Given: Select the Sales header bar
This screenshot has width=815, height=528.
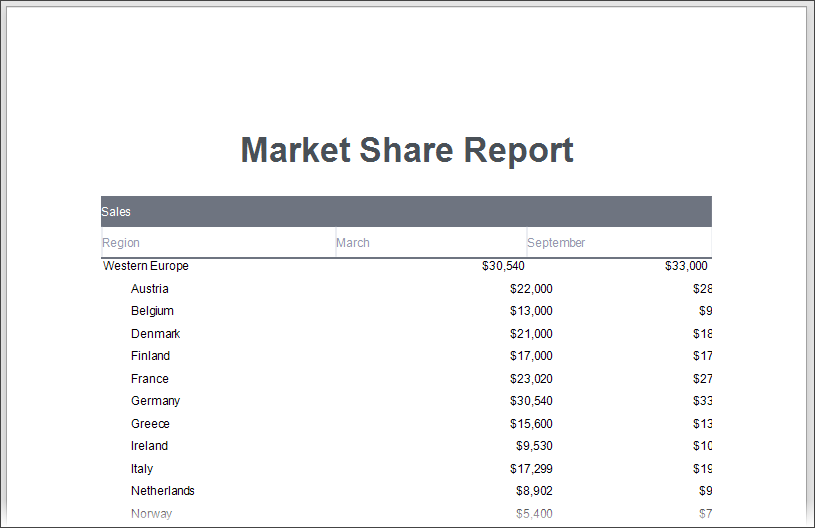Looking at the screenshot, I should pos(406,212).
